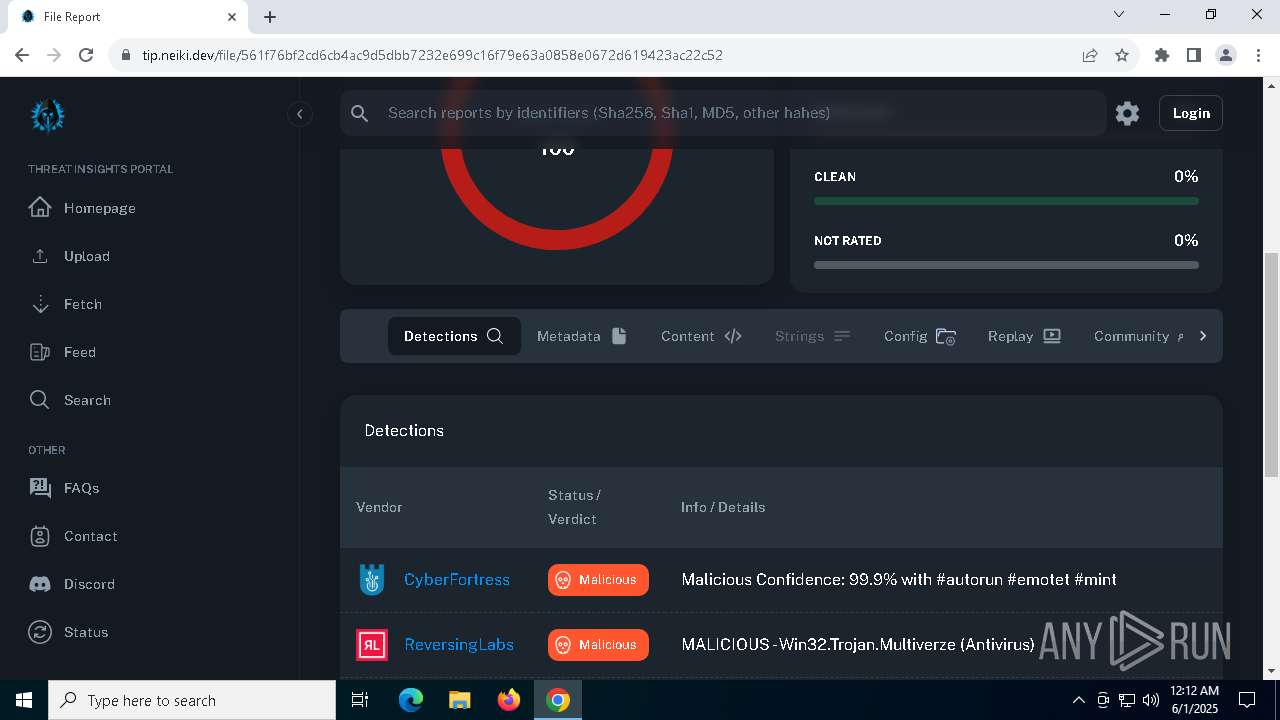Click the CyberFortress shield logo
1280x720 pixels.
[x=372, y=579]
